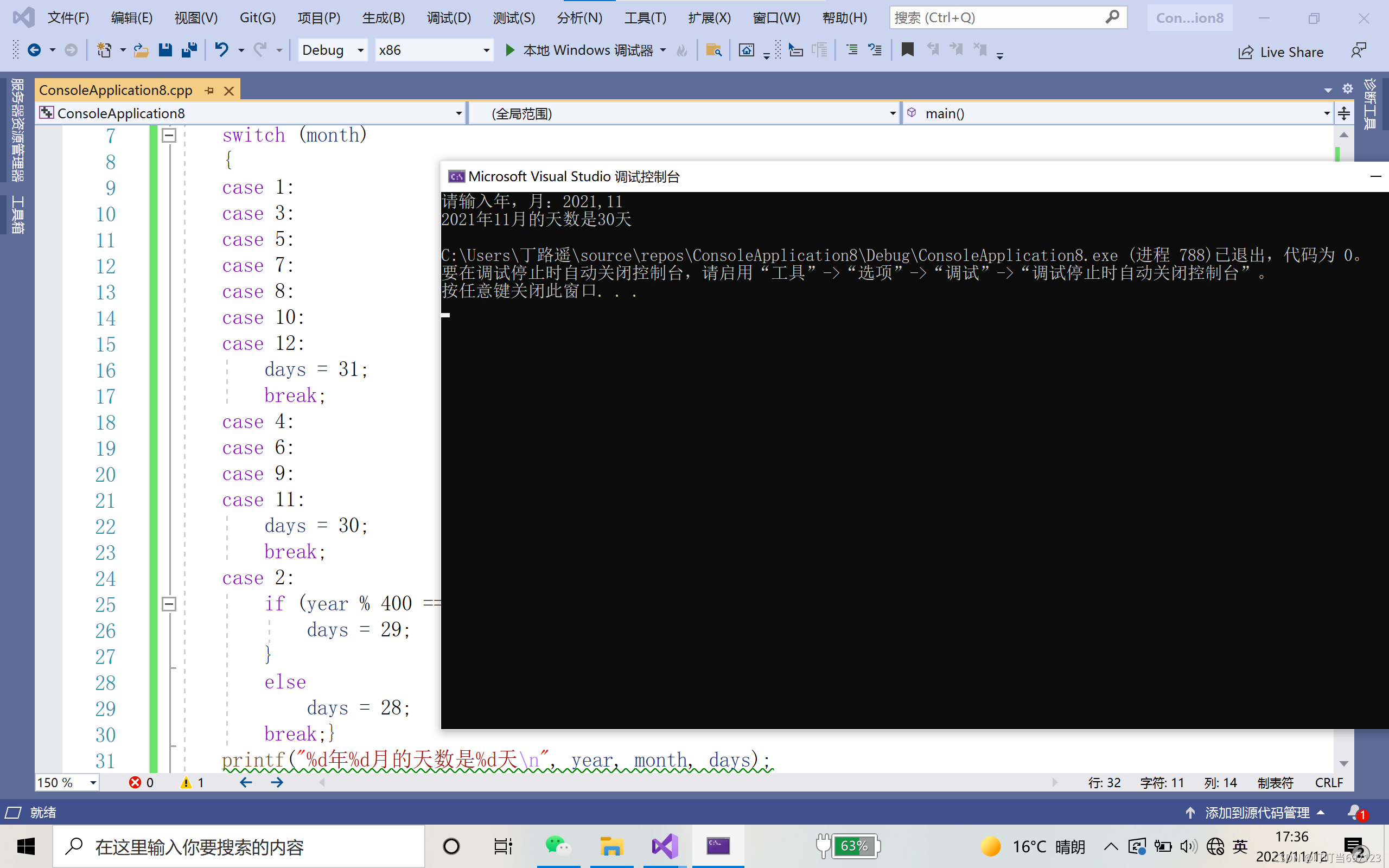The height and width of the screenshot is (868, 1389).
Task: Open the 工具(T) menu
Action: [645, 18]
